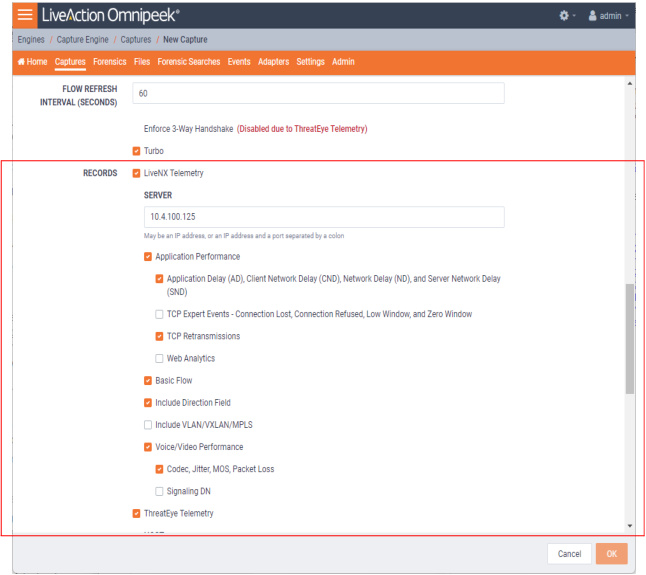The image size is (646, 575).
Task: Click the Flow Refresh Interval input field
Action: point(318,93)
